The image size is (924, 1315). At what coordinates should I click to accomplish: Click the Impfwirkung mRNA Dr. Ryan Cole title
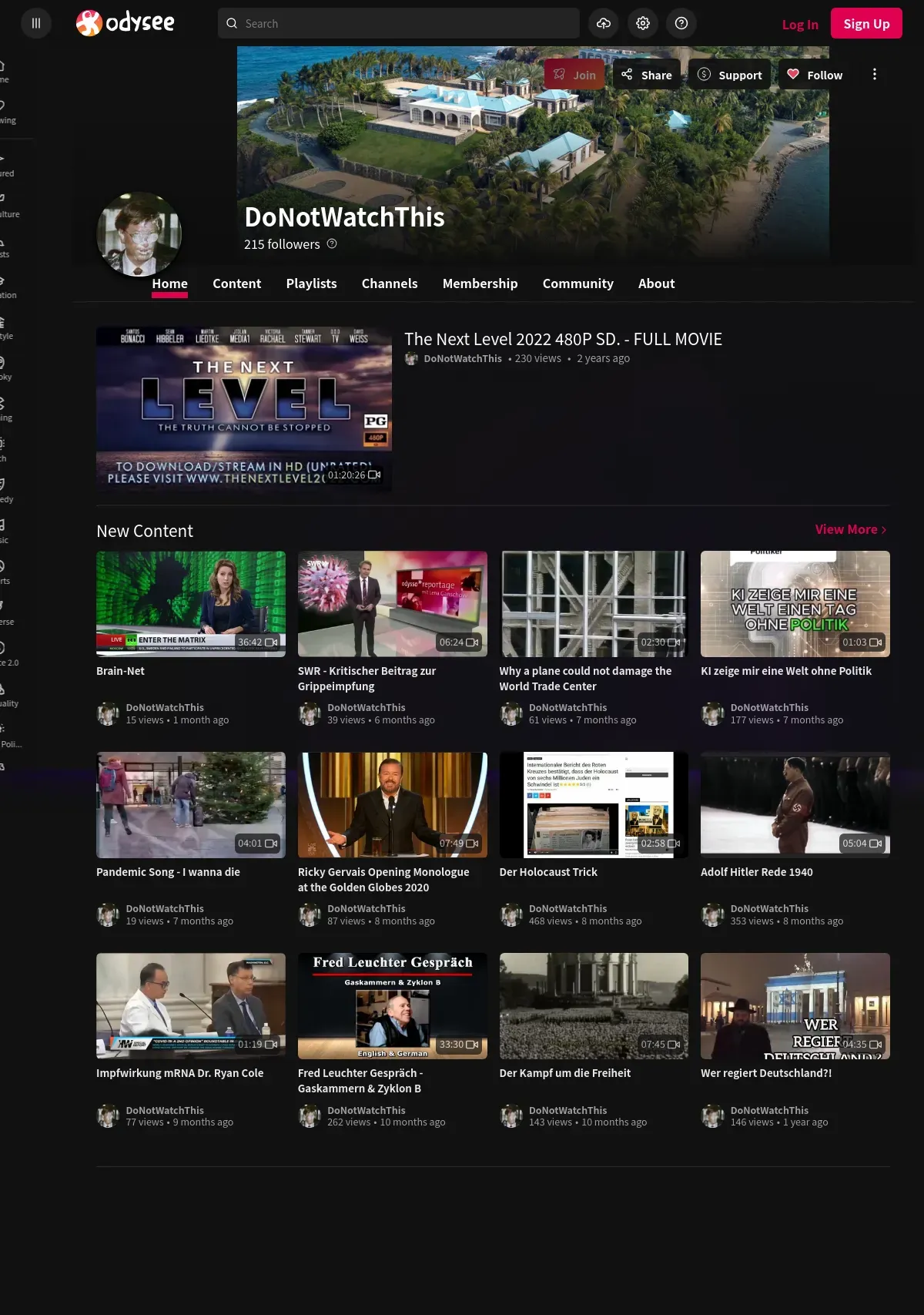point(179,1073)
